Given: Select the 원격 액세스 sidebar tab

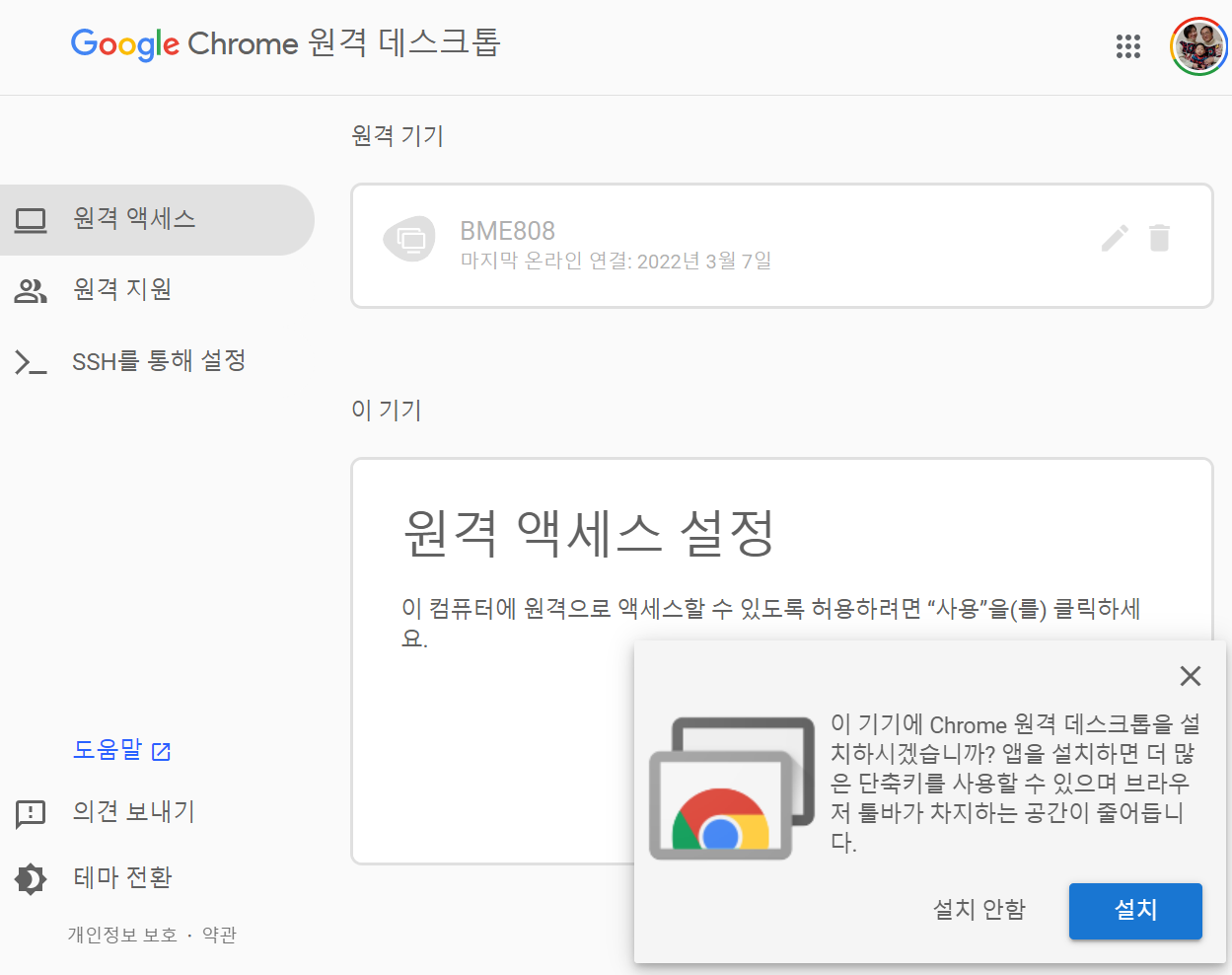Looking at the screenshot, I should (157, 219).
